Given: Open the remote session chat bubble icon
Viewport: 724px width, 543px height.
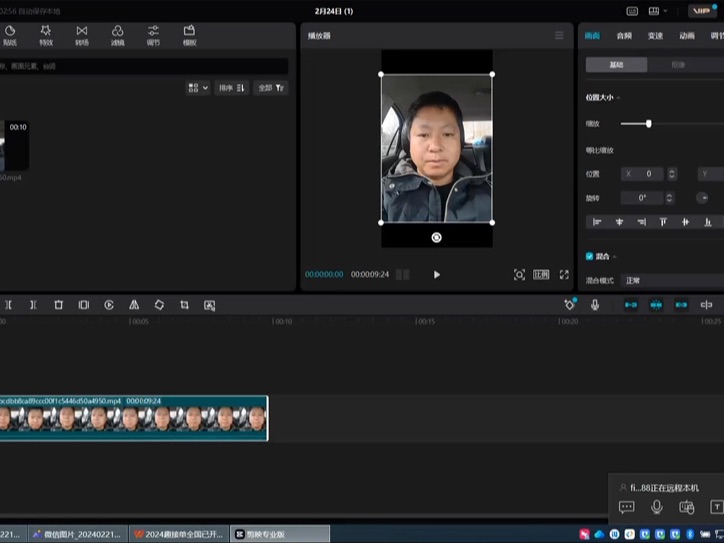Looking at the screenshot, I should click(627, 507).
